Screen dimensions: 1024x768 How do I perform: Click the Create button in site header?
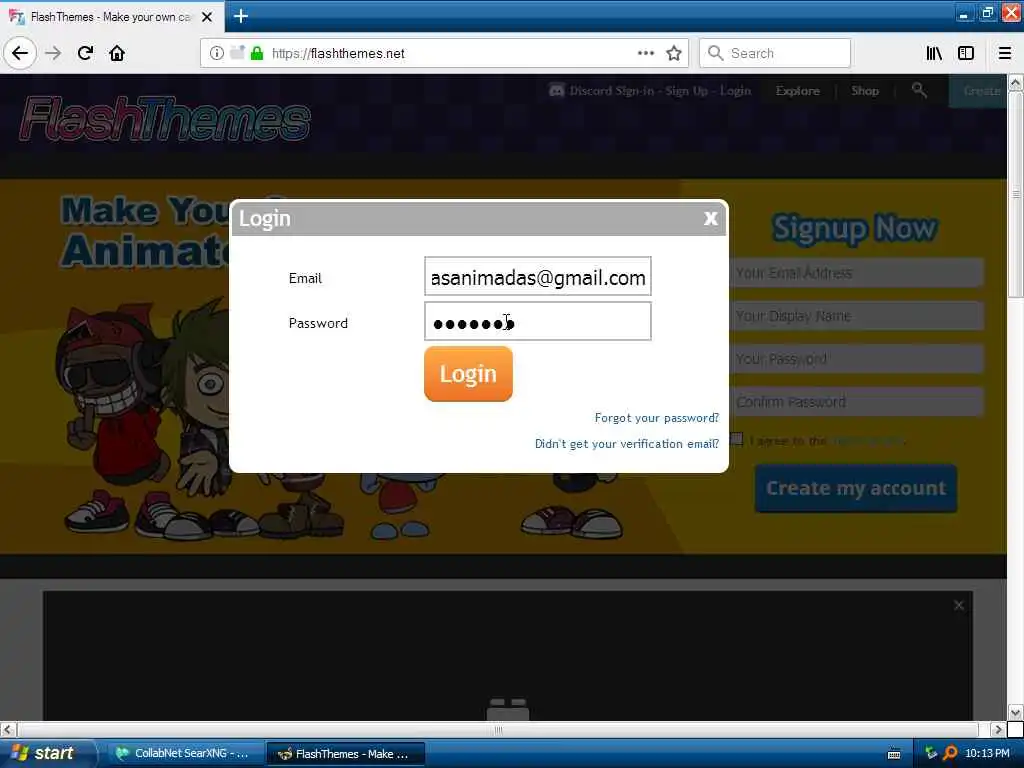[x=978, y=91]
